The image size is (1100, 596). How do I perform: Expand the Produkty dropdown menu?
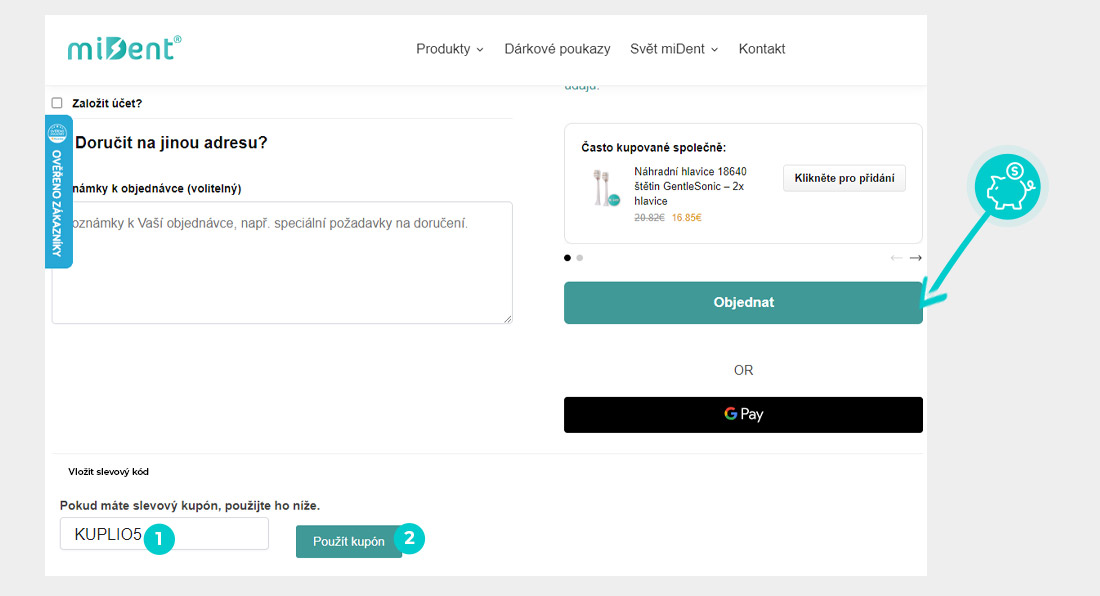point(449,49)
